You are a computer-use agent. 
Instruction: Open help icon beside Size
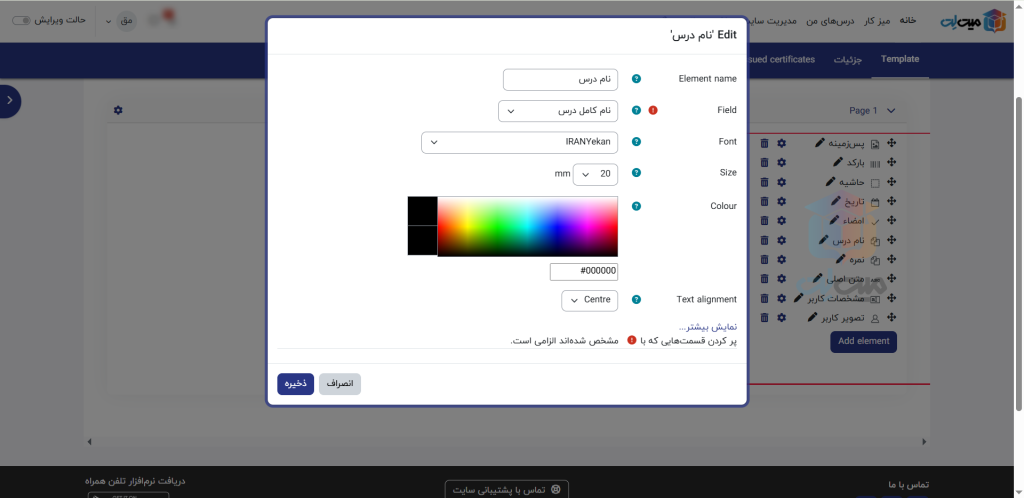click(636, 173)
